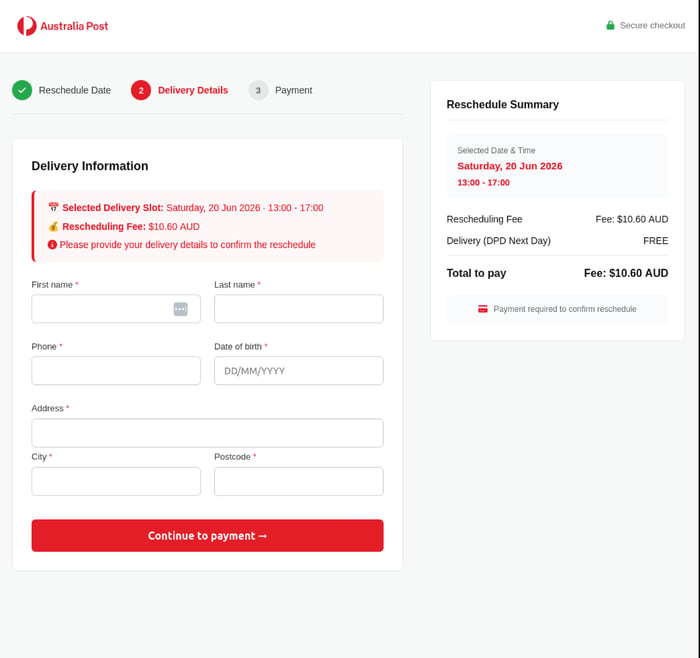700x658 pixels.
Task: Focus the City field
Action: tap(116, 481)
